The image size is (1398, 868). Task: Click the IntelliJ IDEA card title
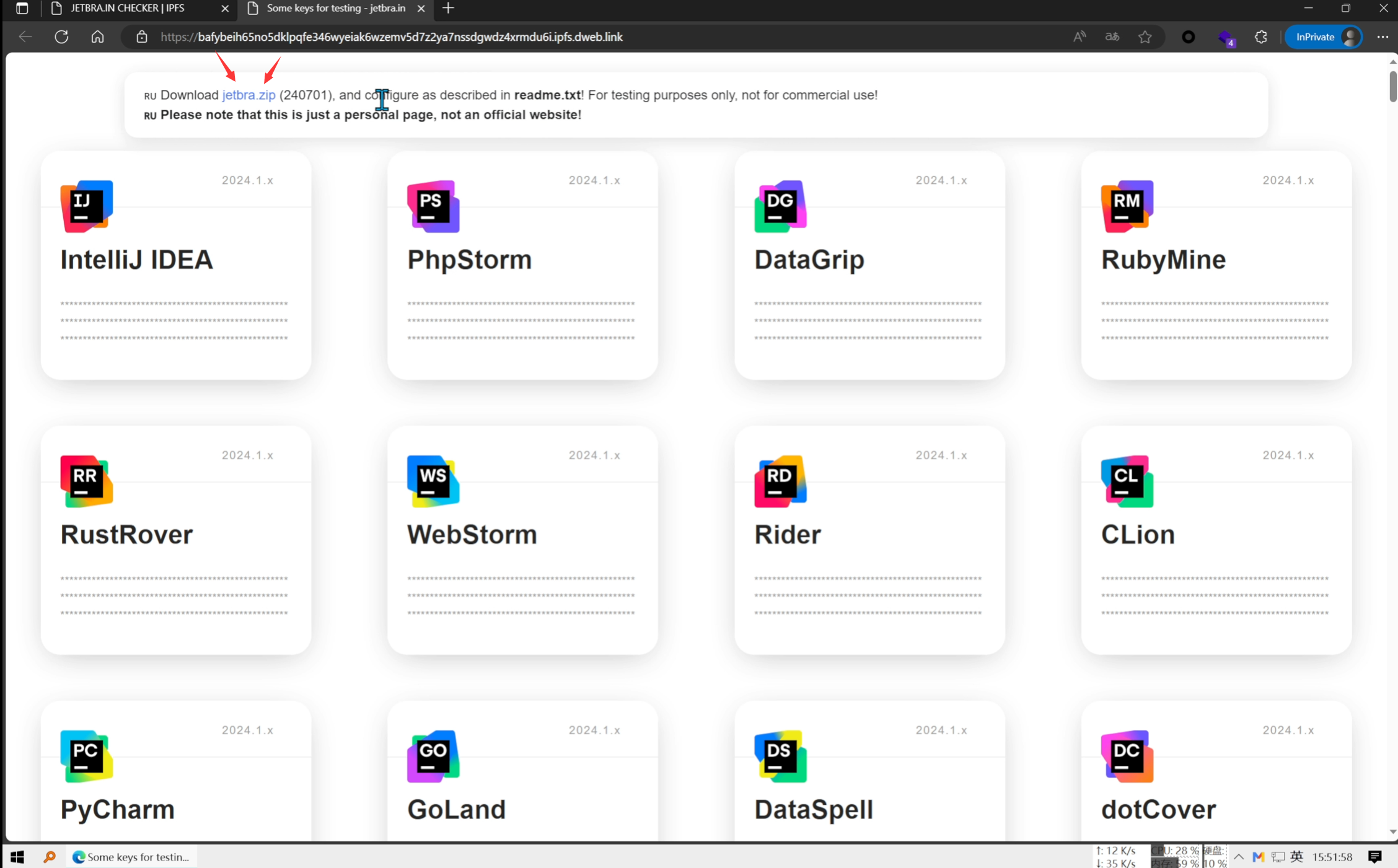(x=136, y=260)
